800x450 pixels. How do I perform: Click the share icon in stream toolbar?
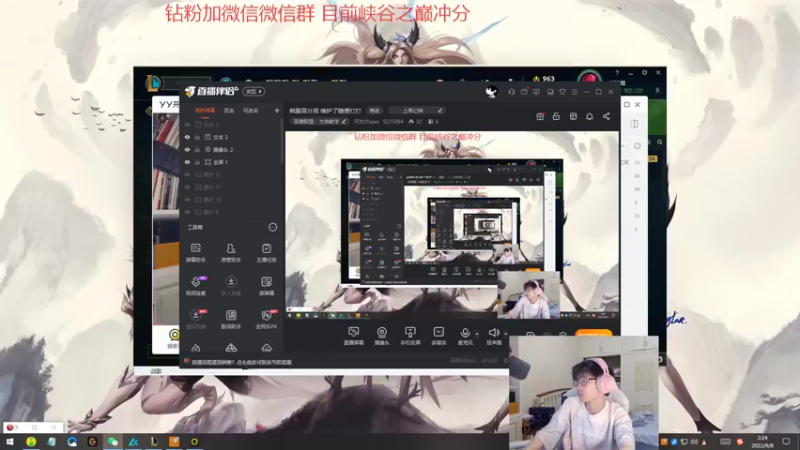click(606, 116)
